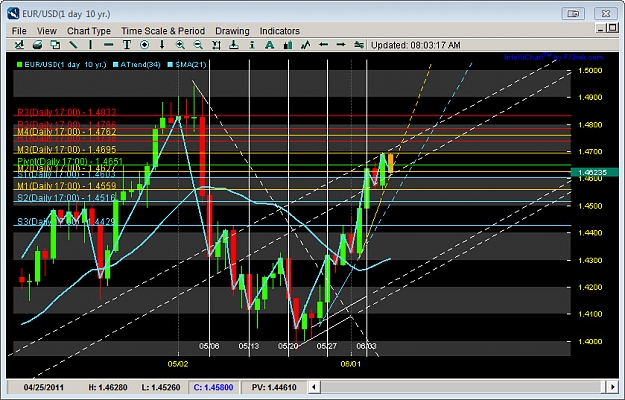Screen dimensions: 625x400
Task: Click the EUR/USD legend color square
Action: click(x=20, y=64)
